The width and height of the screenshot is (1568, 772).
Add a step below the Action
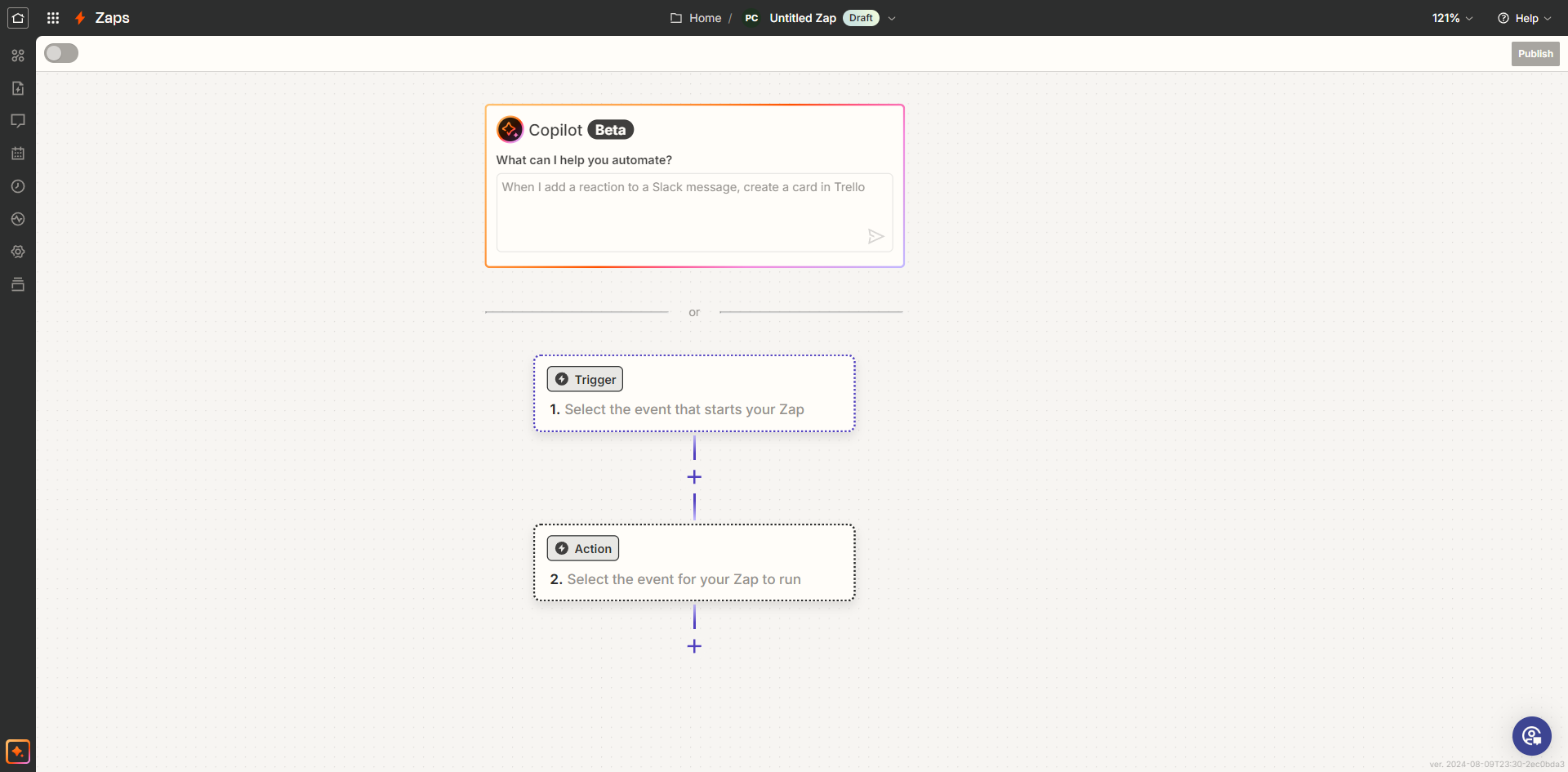click(694, 646)
